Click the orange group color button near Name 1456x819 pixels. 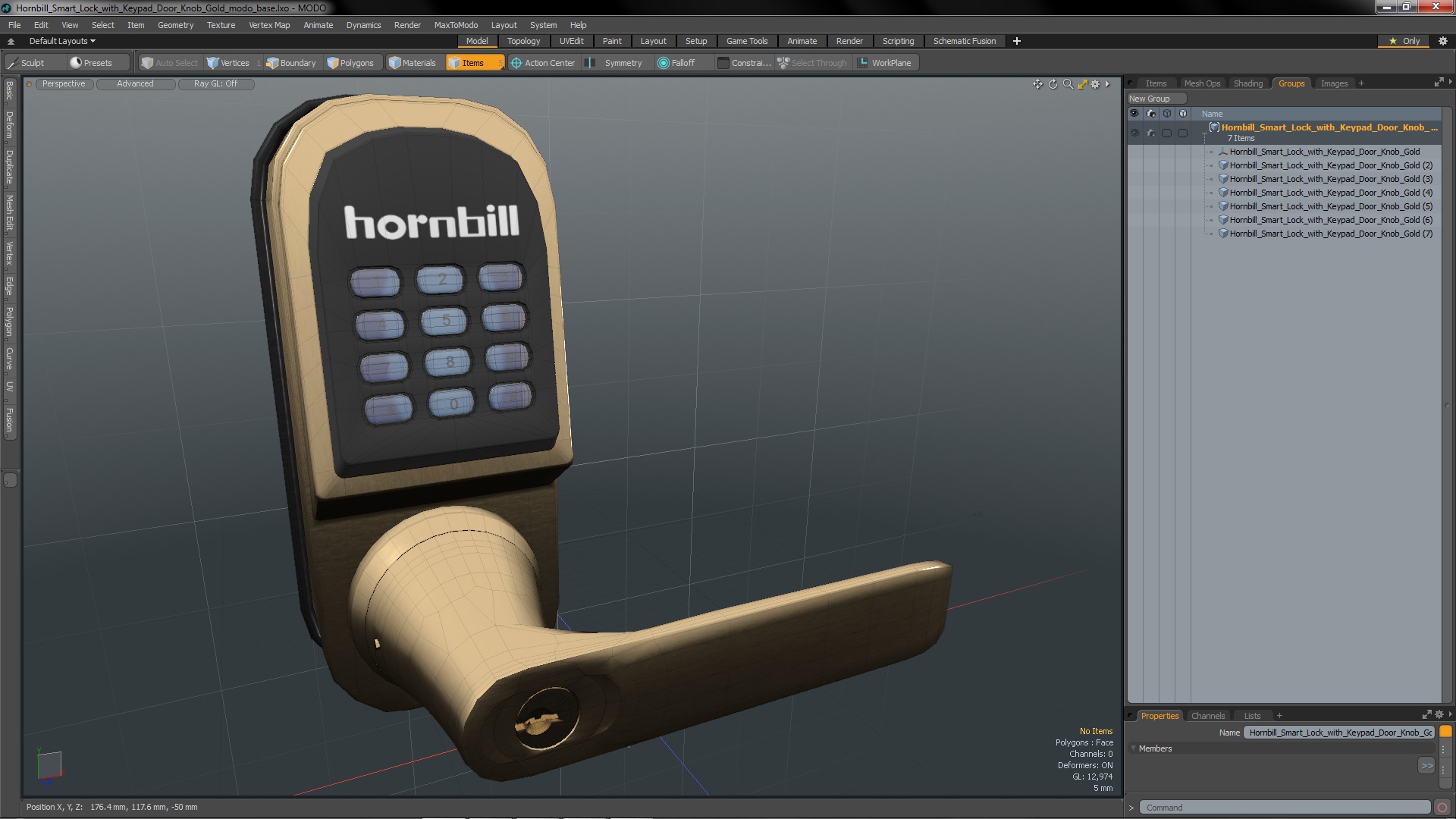point(1445,732)
